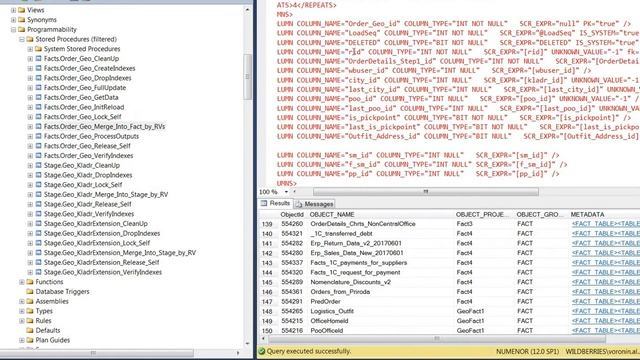Select Stage.Geo_KladrExtension_VerifyIndexes tree row
The height and width of the screenshot is (360, 640).
pyautogui.click(x=103, y=272)
